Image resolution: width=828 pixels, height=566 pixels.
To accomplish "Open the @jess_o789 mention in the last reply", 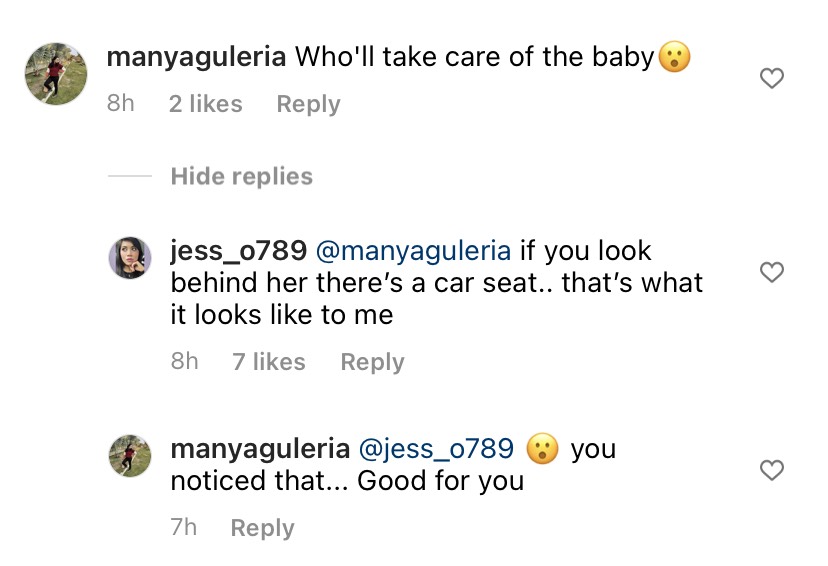I will [430, 448].
